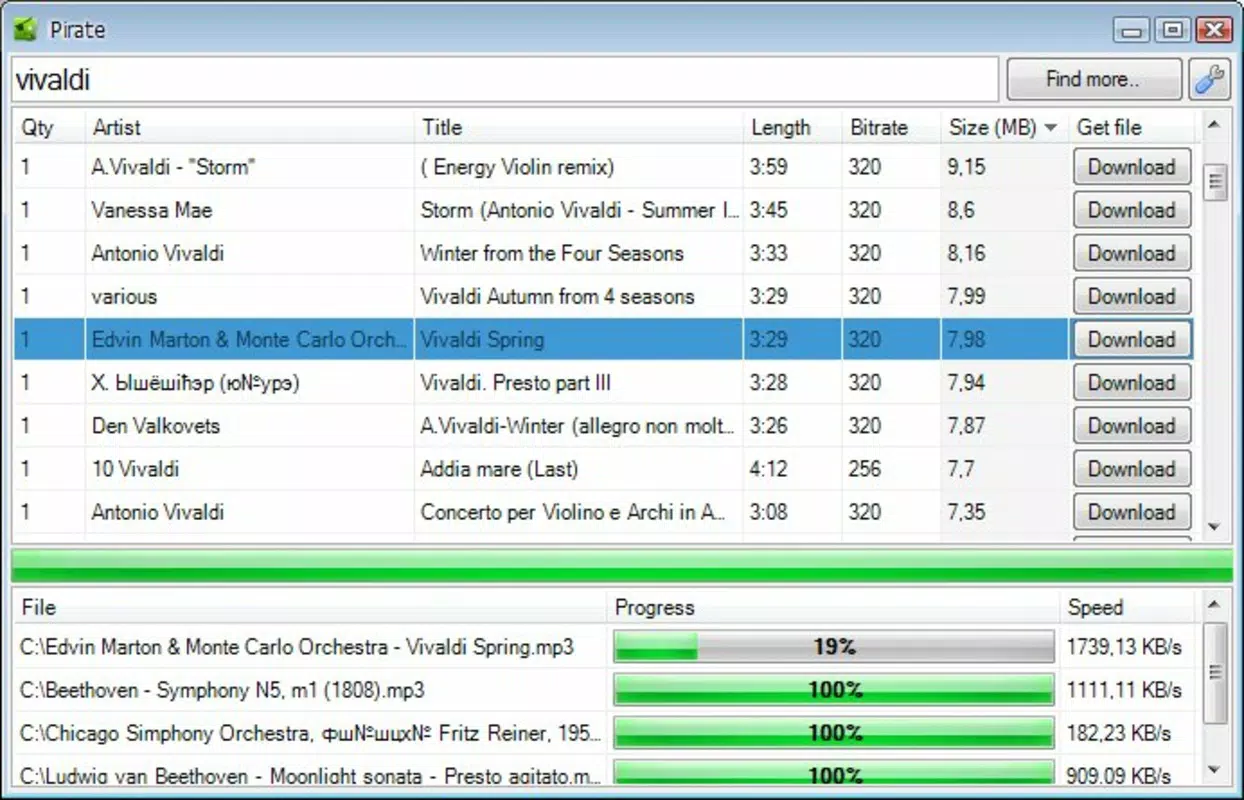Click the Speed column header in downloads

point(1128,607)
